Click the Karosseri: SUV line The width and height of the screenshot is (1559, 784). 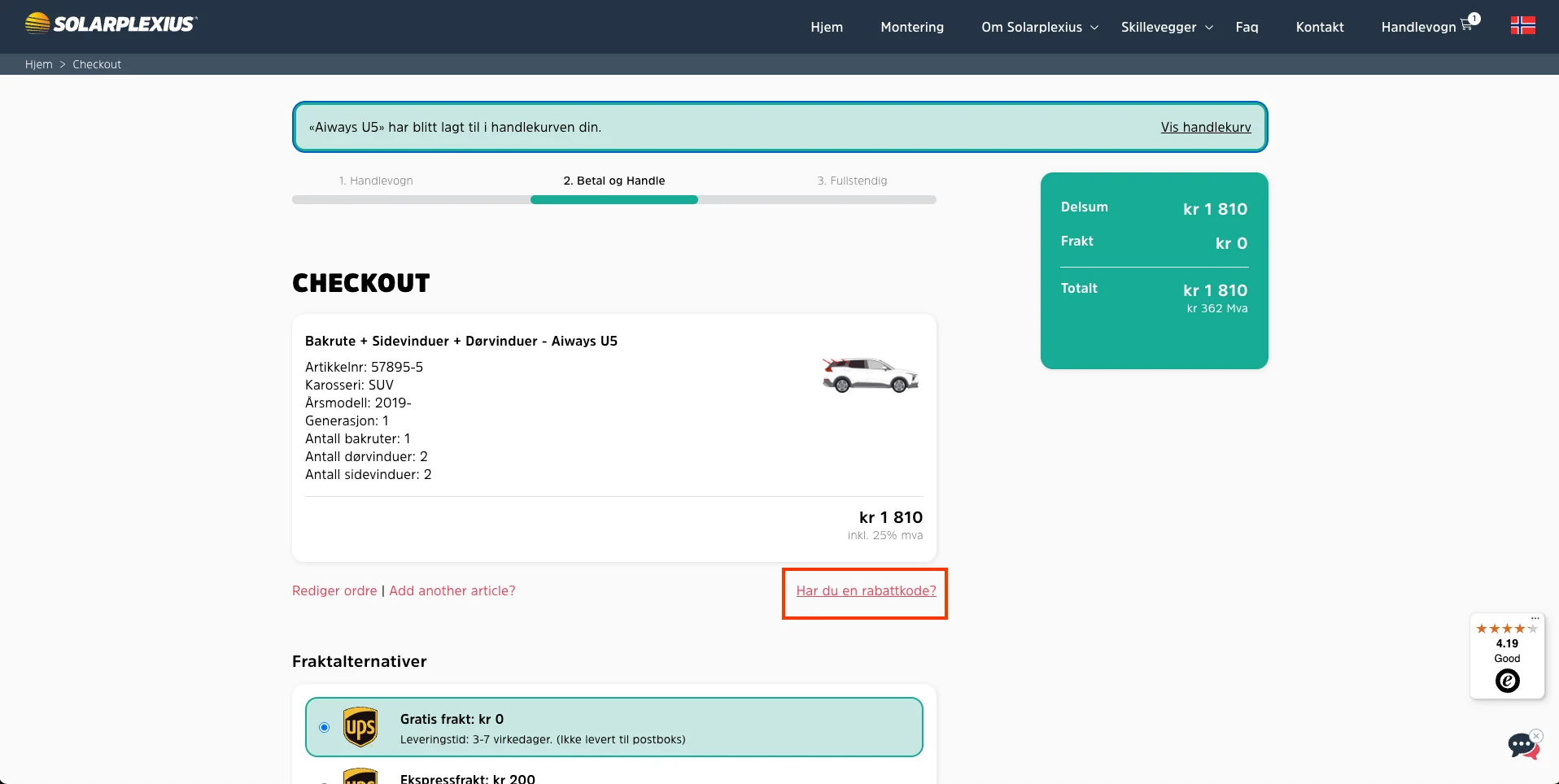pos(349,385)
